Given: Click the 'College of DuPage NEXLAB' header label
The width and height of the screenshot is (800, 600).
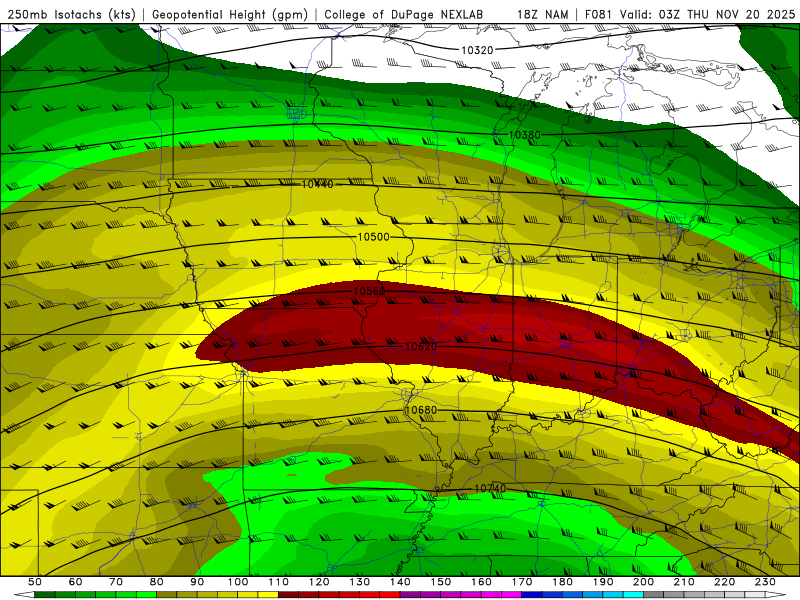Looking at the screenshot, I should (x=404, y=14).
